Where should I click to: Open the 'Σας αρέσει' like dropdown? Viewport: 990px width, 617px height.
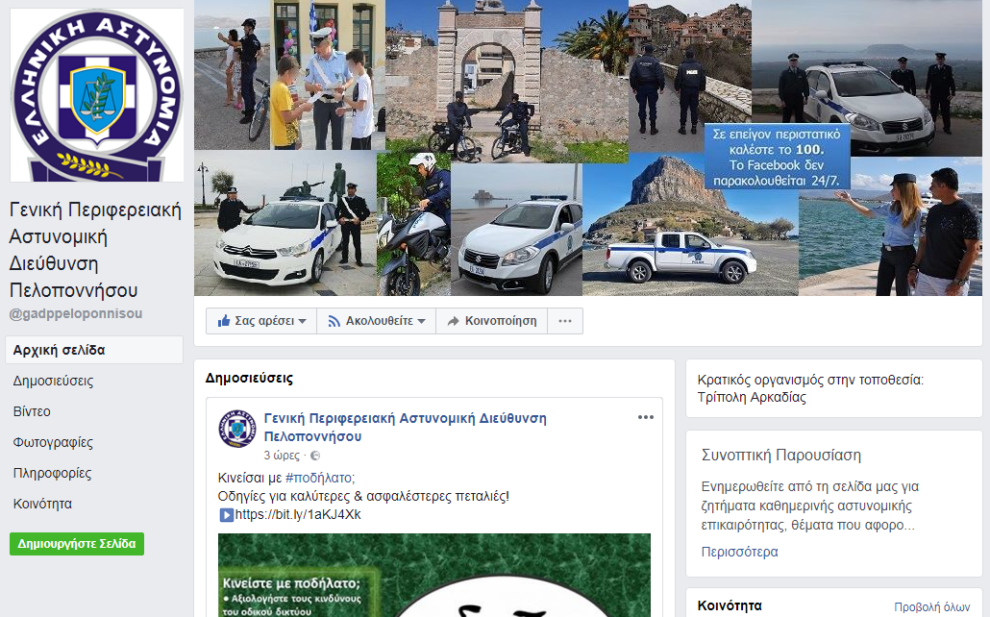click(261, 321)
